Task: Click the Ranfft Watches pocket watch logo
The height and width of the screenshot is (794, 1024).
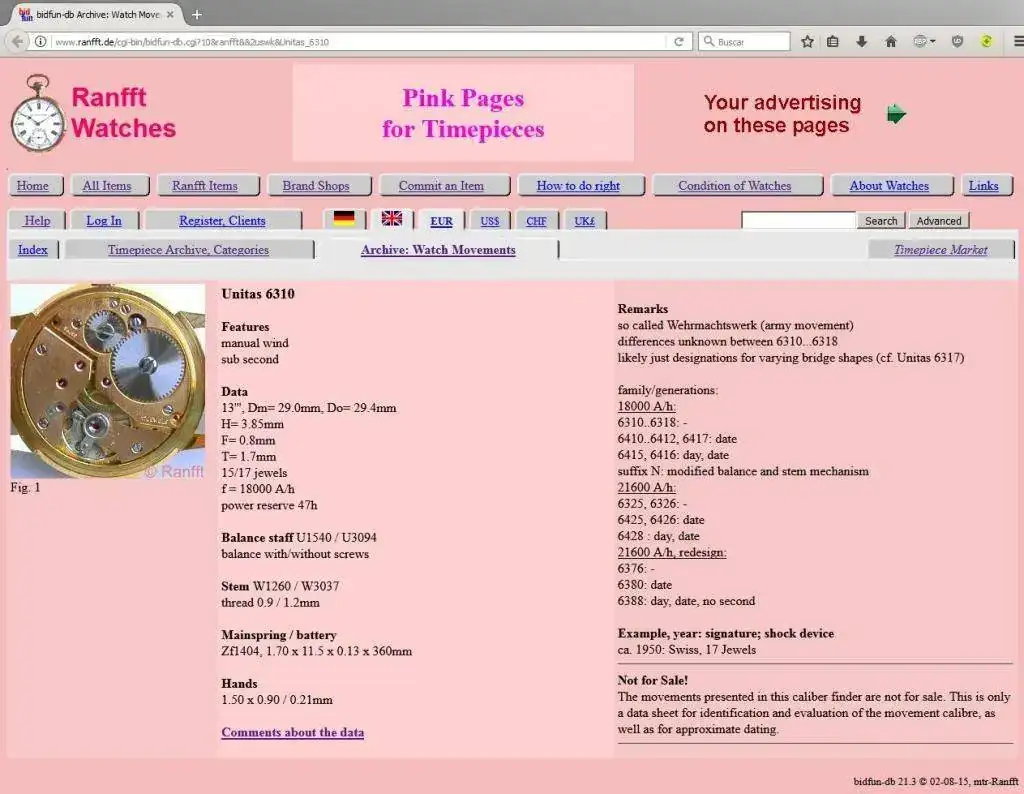Action: tap(37, 114)
